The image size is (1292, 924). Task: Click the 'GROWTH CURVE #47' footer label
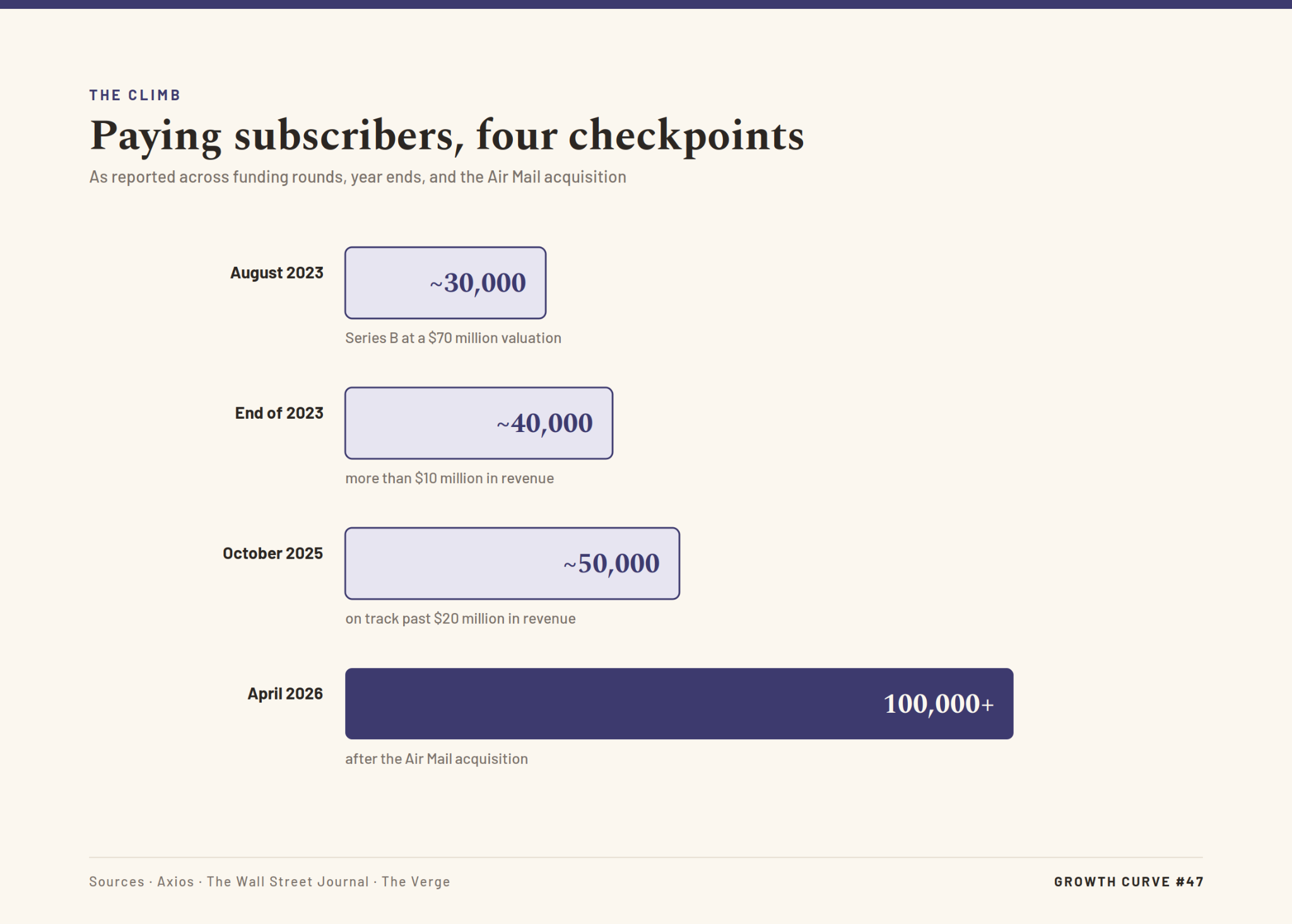pyautogui.click(x=1129, y=882)
